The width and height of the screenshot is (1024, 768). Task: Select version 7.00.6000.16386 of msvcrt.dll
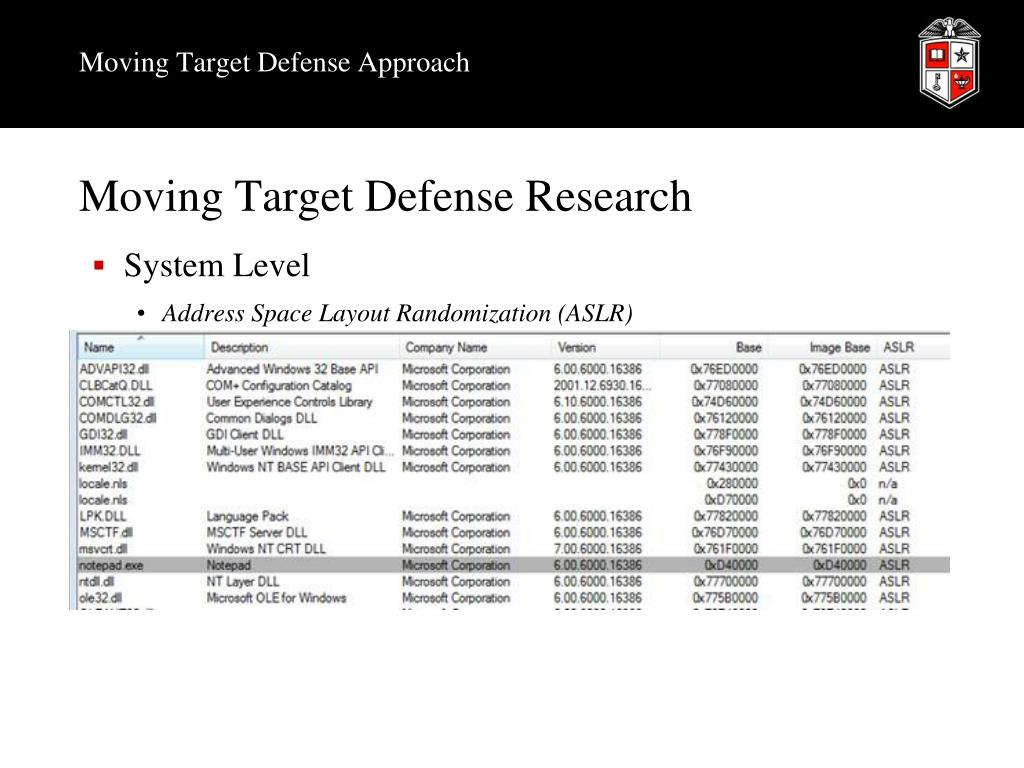coord(598,549)
